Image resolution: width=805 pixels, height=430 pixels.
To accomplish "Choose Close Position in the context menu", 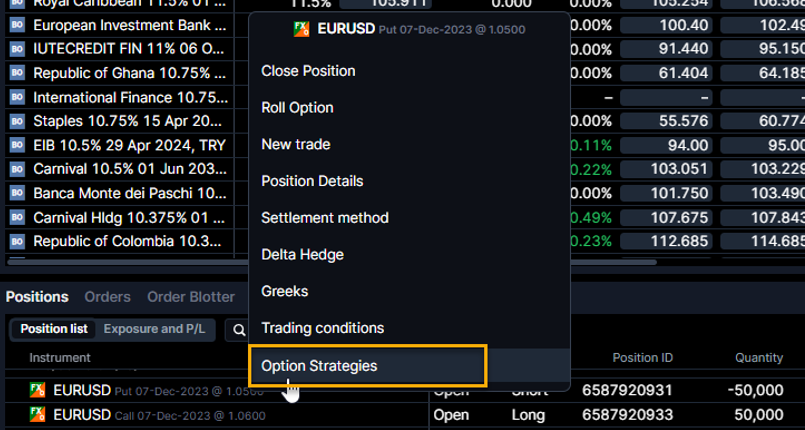I will click(x=308, y=71).
